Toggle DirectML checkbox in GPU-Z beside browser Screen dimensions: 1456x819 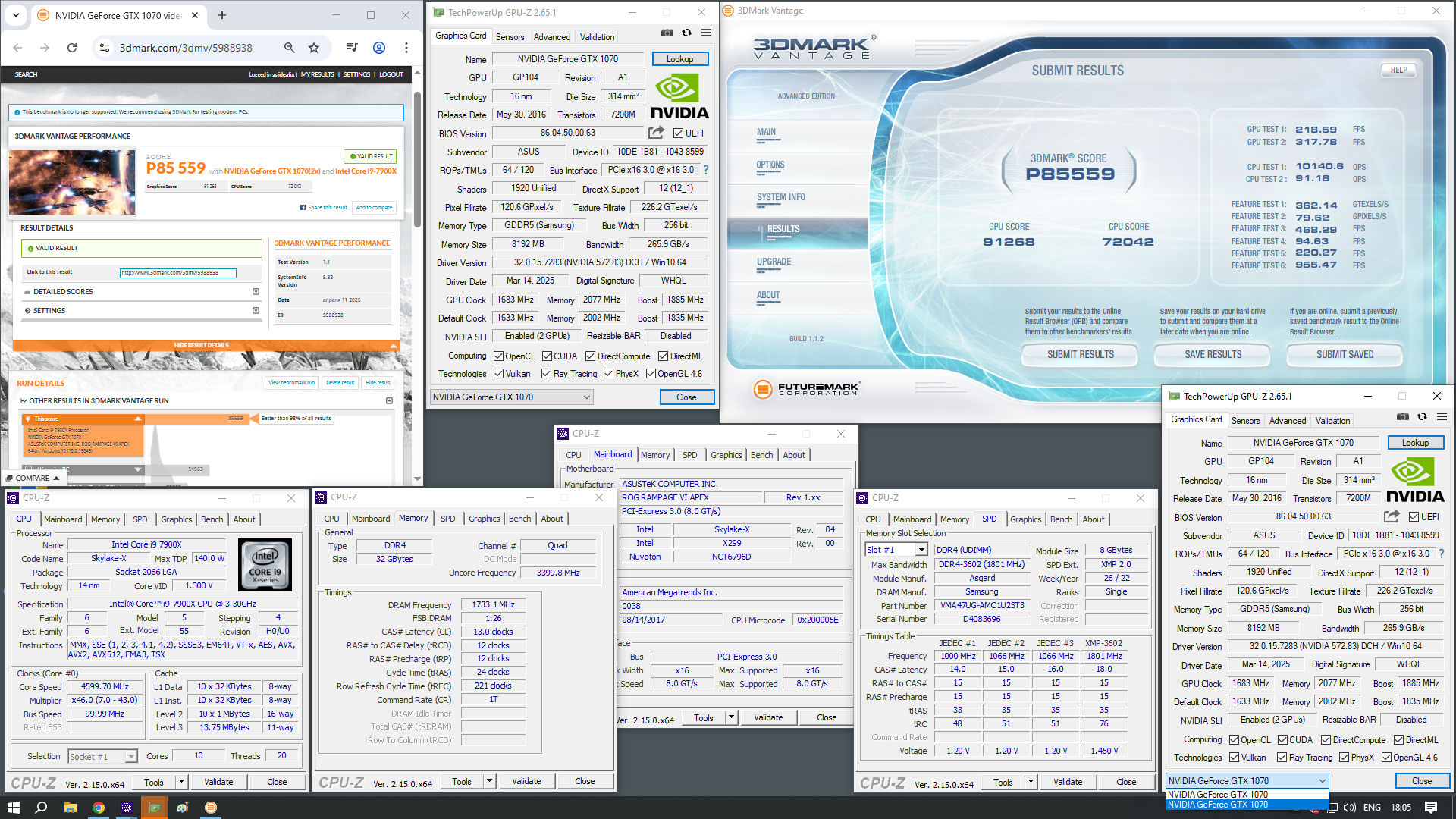[663, 356]
